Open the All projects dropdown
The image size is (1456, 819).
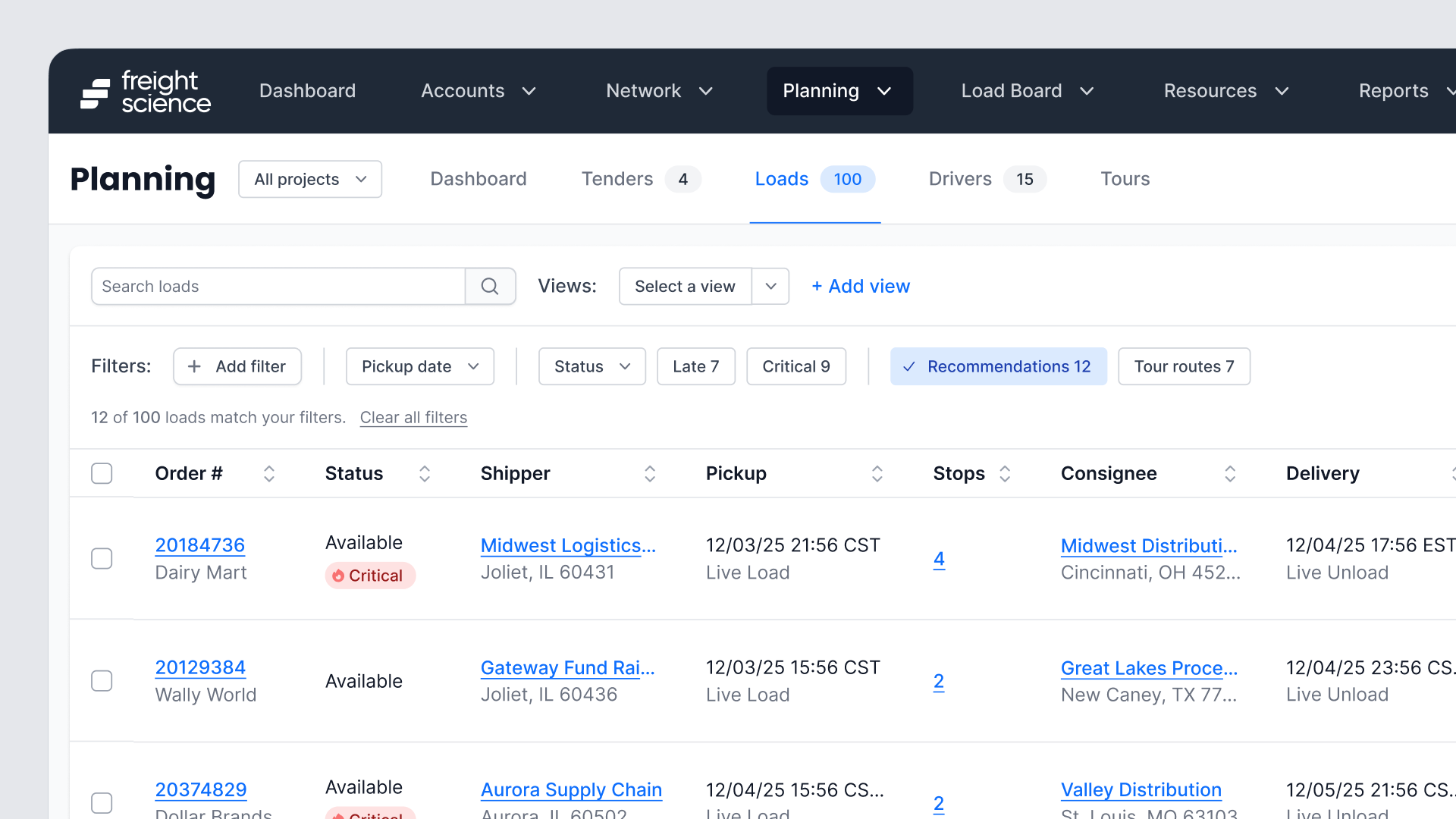[x=310, y=180]
